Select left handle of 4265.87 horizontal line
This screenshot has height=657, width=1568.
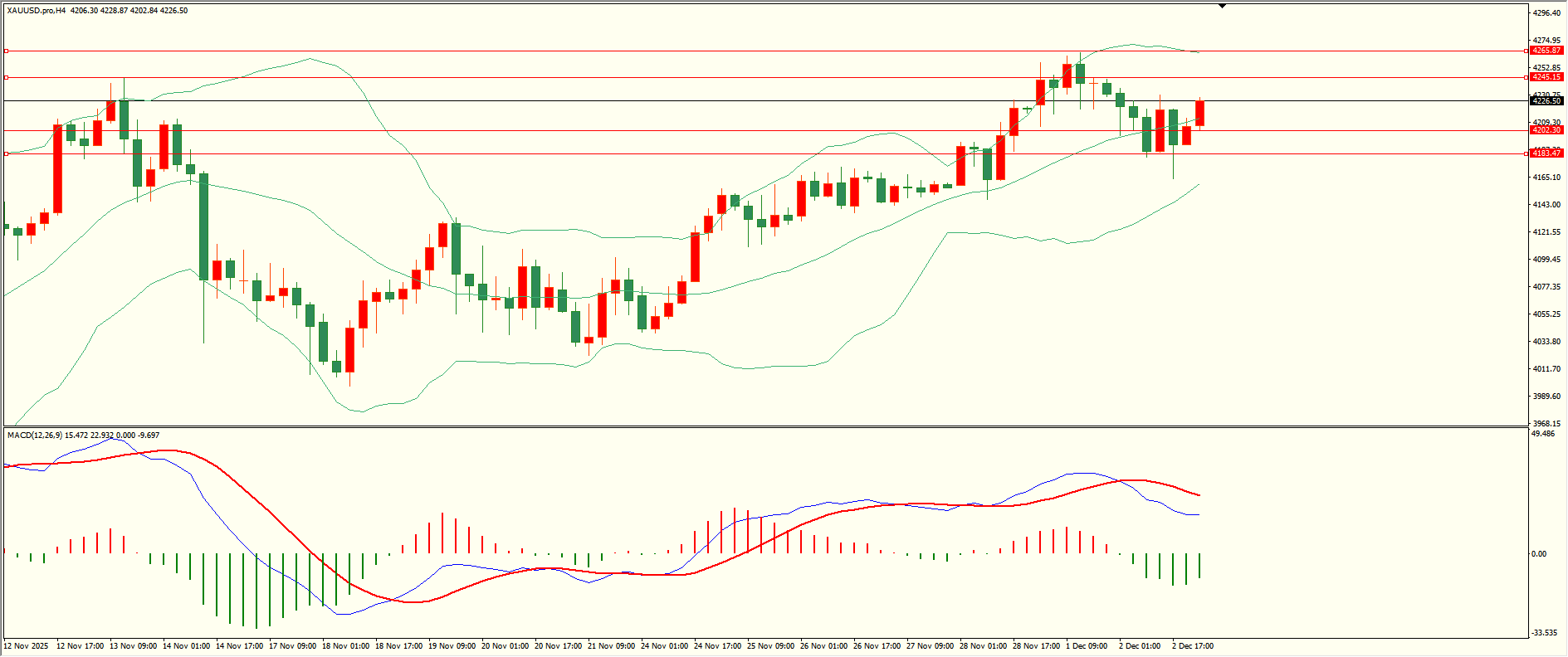(7, 51)
